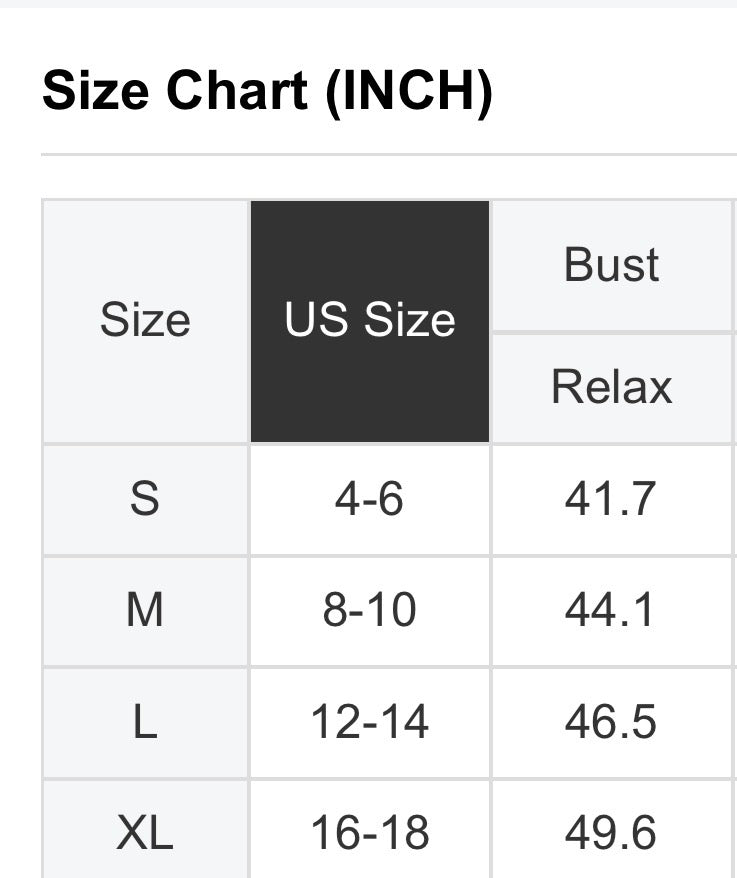Click the 4-6 US size cell
This screenshot has height=878, width=737.
coord(369,498)
